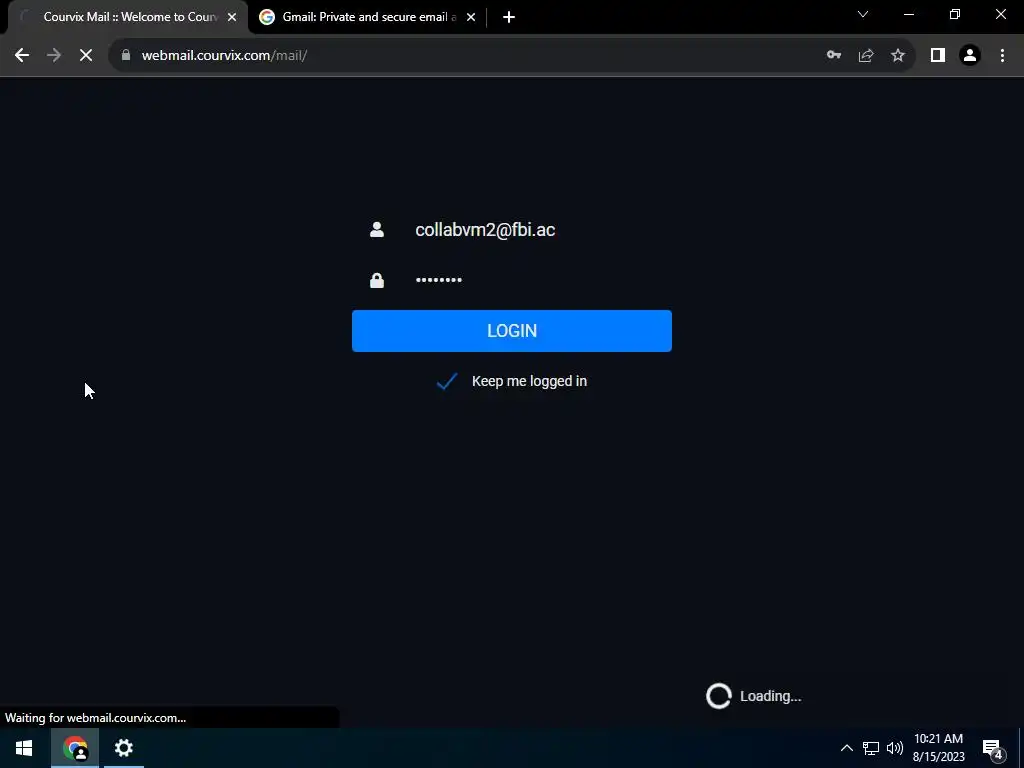Screen dimensions: 1024x768
Task: Click the LOGIN button
Action: [511, 331]
